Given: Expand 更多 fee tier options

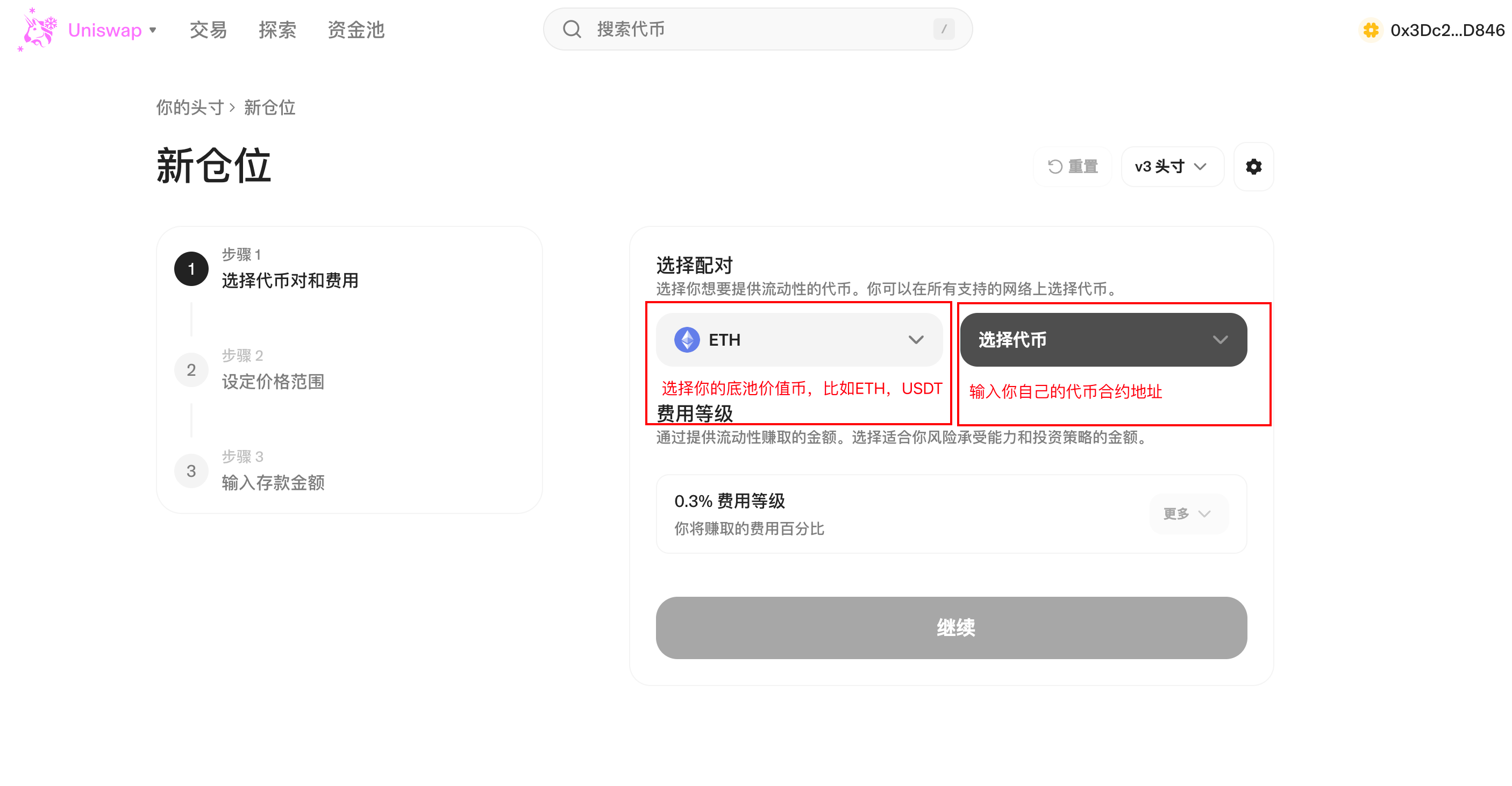Looking at the screenshot, I should (1187, 513).
